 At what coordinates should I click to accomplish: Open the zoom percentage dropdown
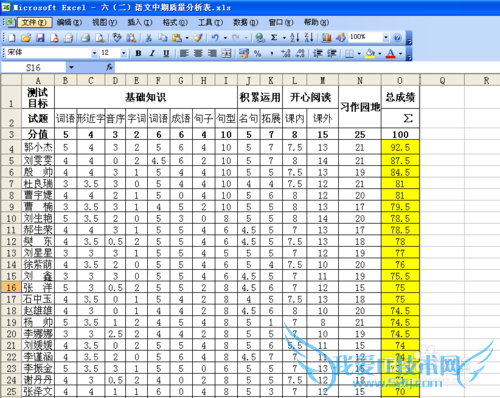[386, 38]
